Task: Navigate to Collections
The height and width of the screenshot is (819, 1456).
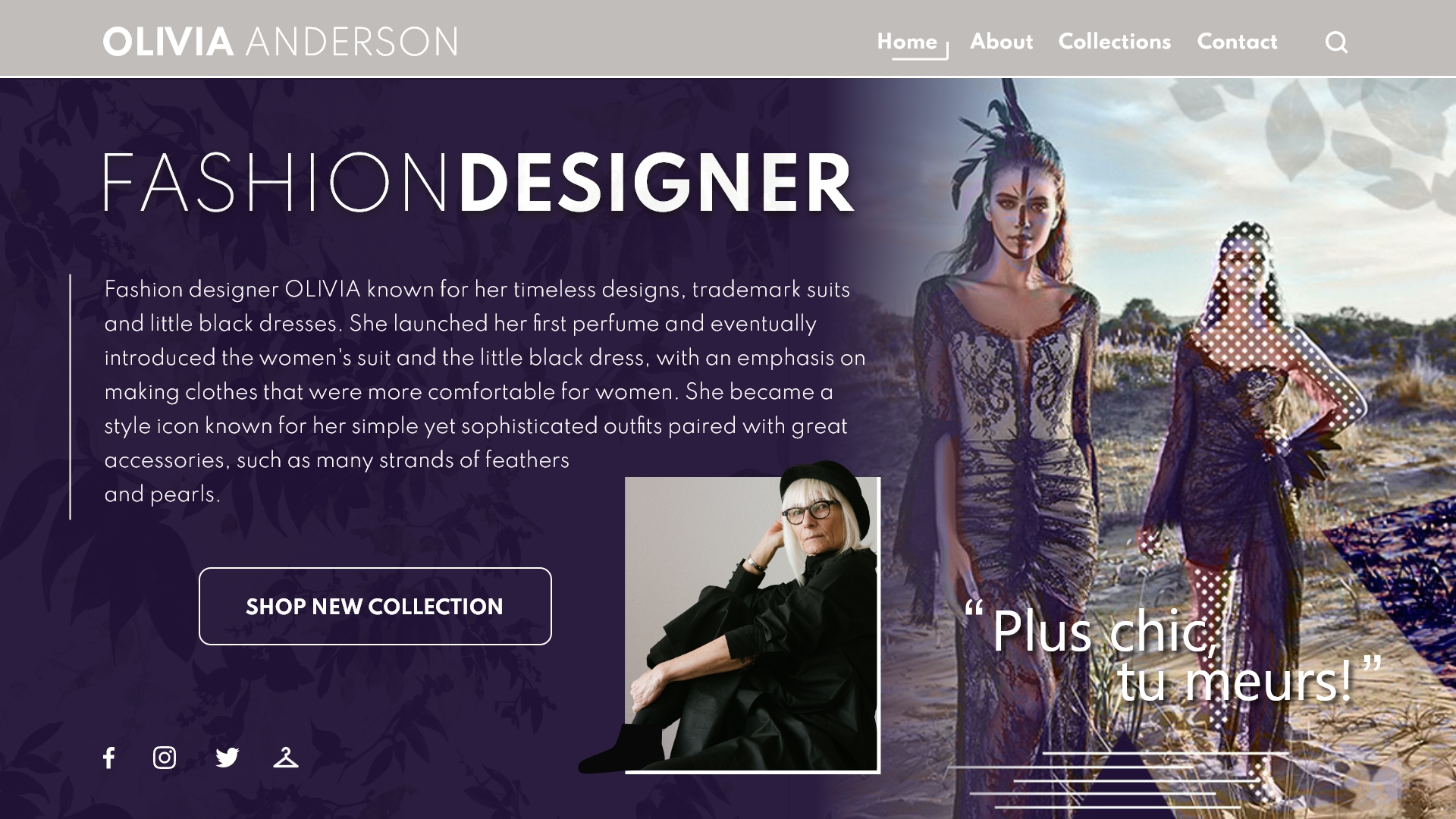Action: 1114,42
